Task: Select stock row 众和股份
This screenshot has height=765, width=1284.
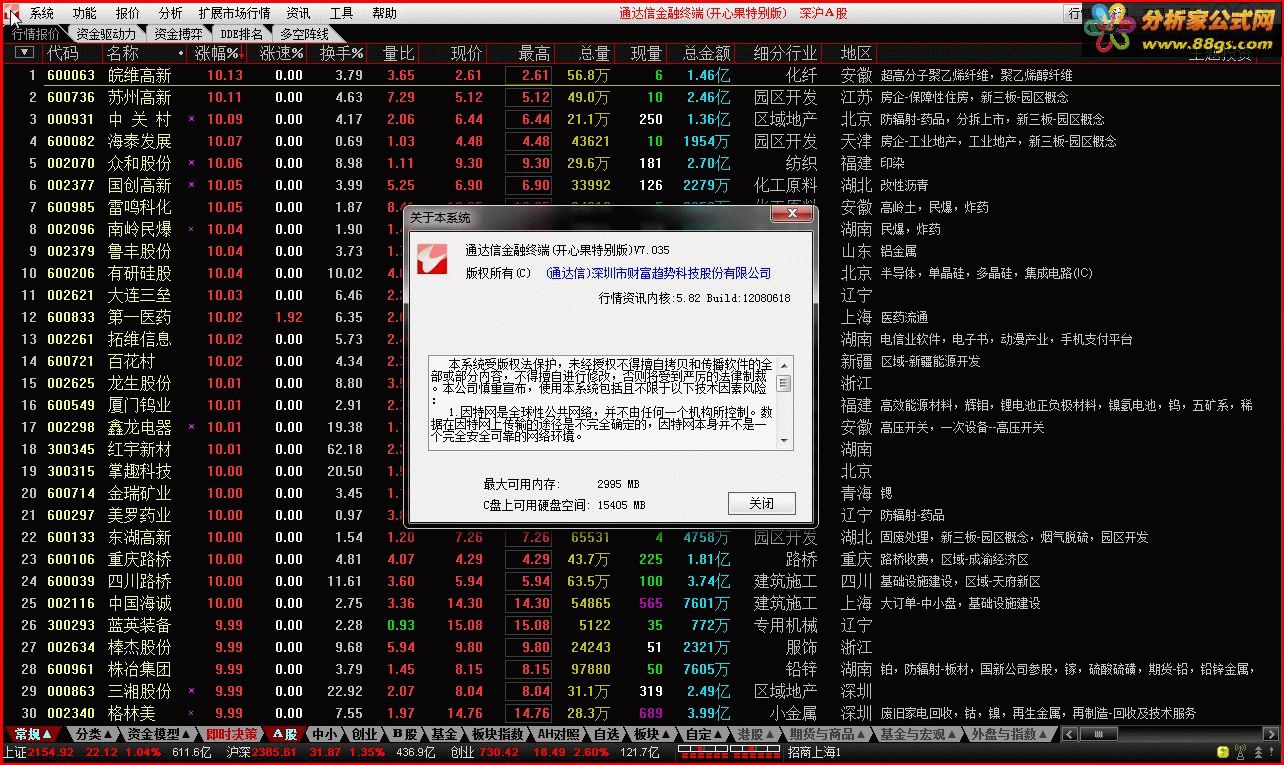Action: [x=640, y=163]
